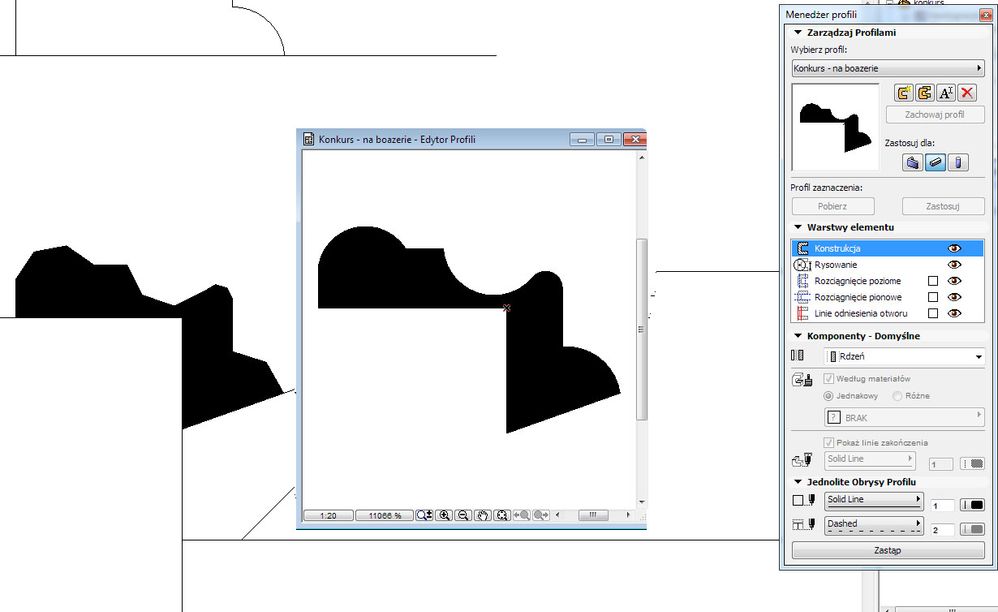Collapse the Warstwy elementu section
The image size is (998, 612).
[x=798, y=227]
